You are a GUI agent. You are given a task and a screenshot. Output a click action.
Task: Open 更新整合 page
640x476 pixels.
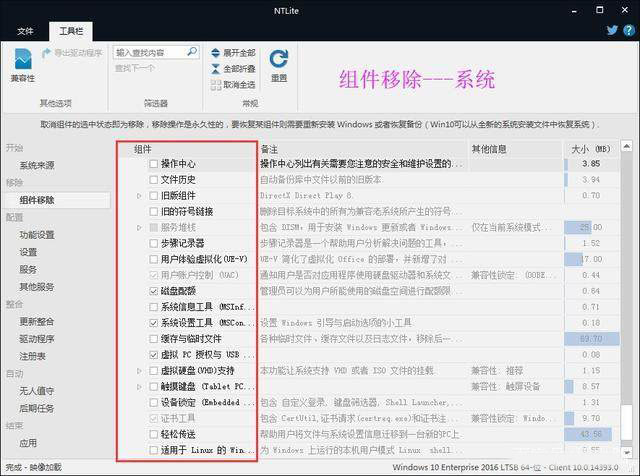37,322
